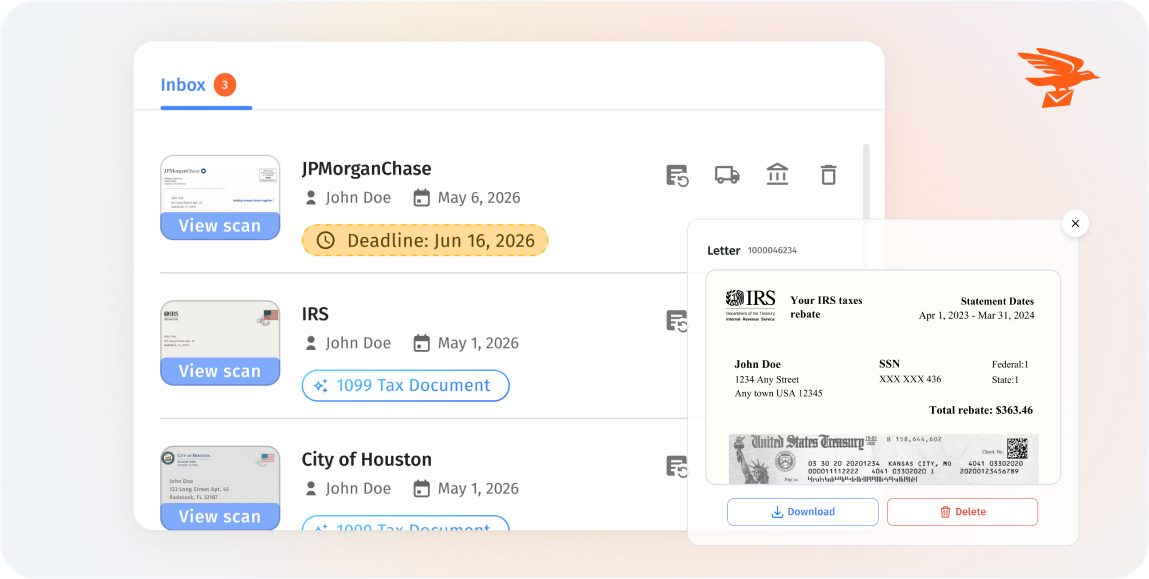Click the person icon in City of Houston row

[x=311, y=488]
